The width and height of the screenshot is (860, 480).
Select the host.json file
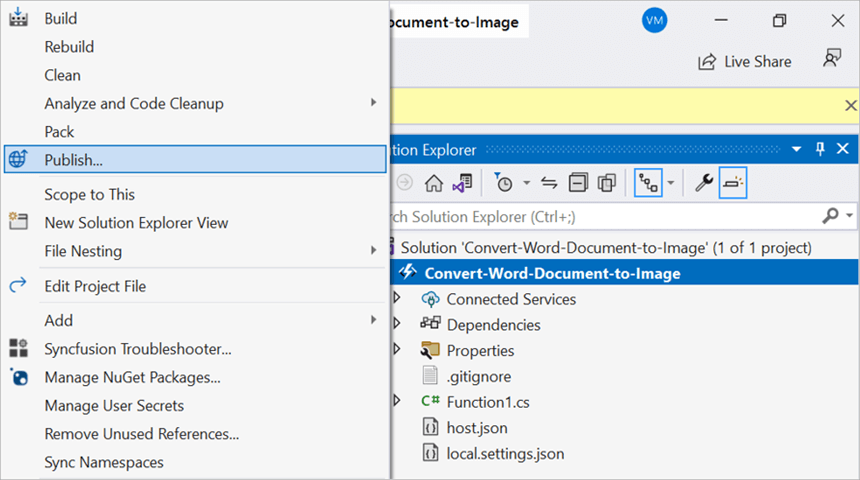477,428
